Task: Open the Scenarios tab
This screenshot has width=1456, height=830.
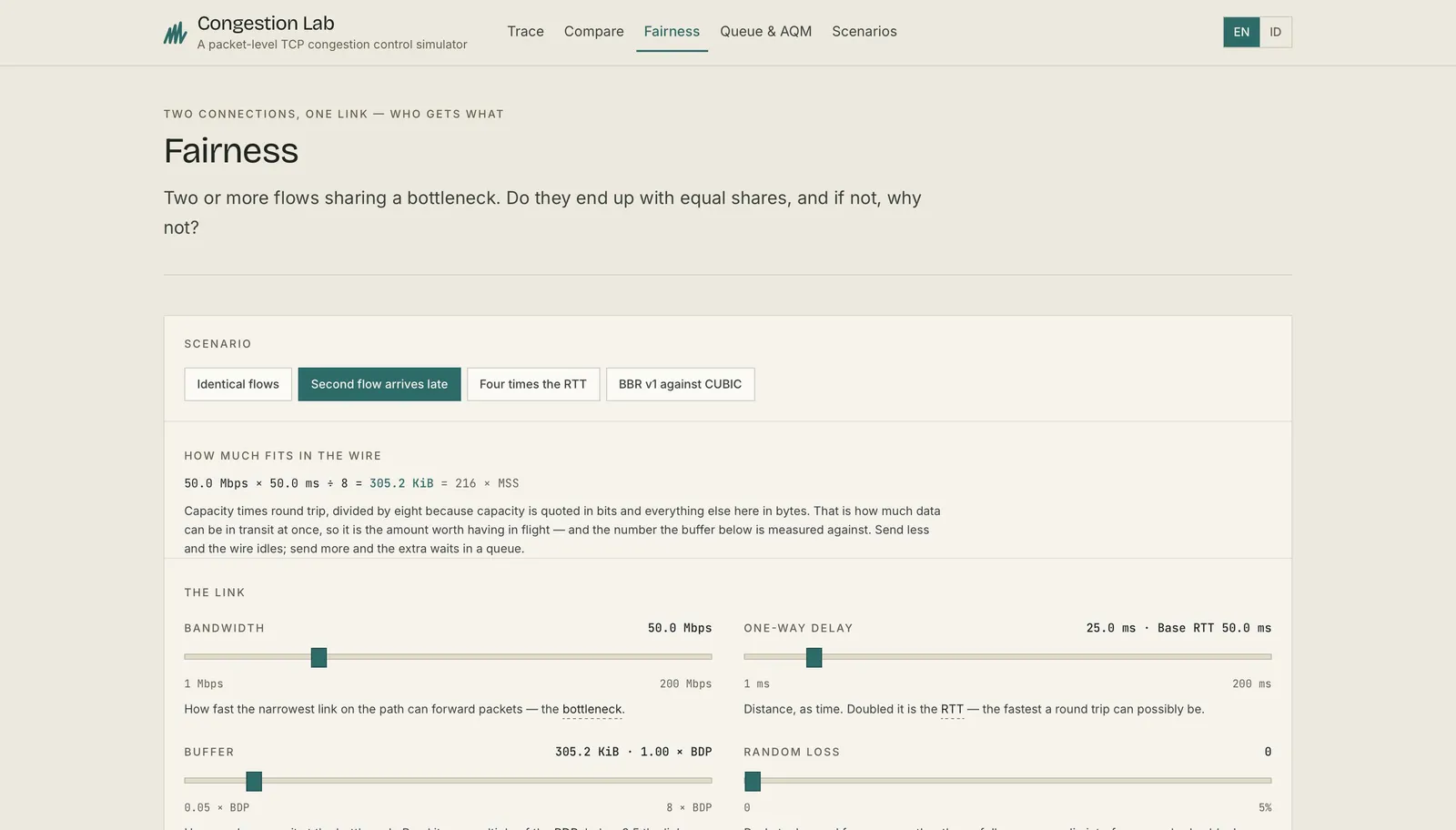Action: click(x=864, y=32)
